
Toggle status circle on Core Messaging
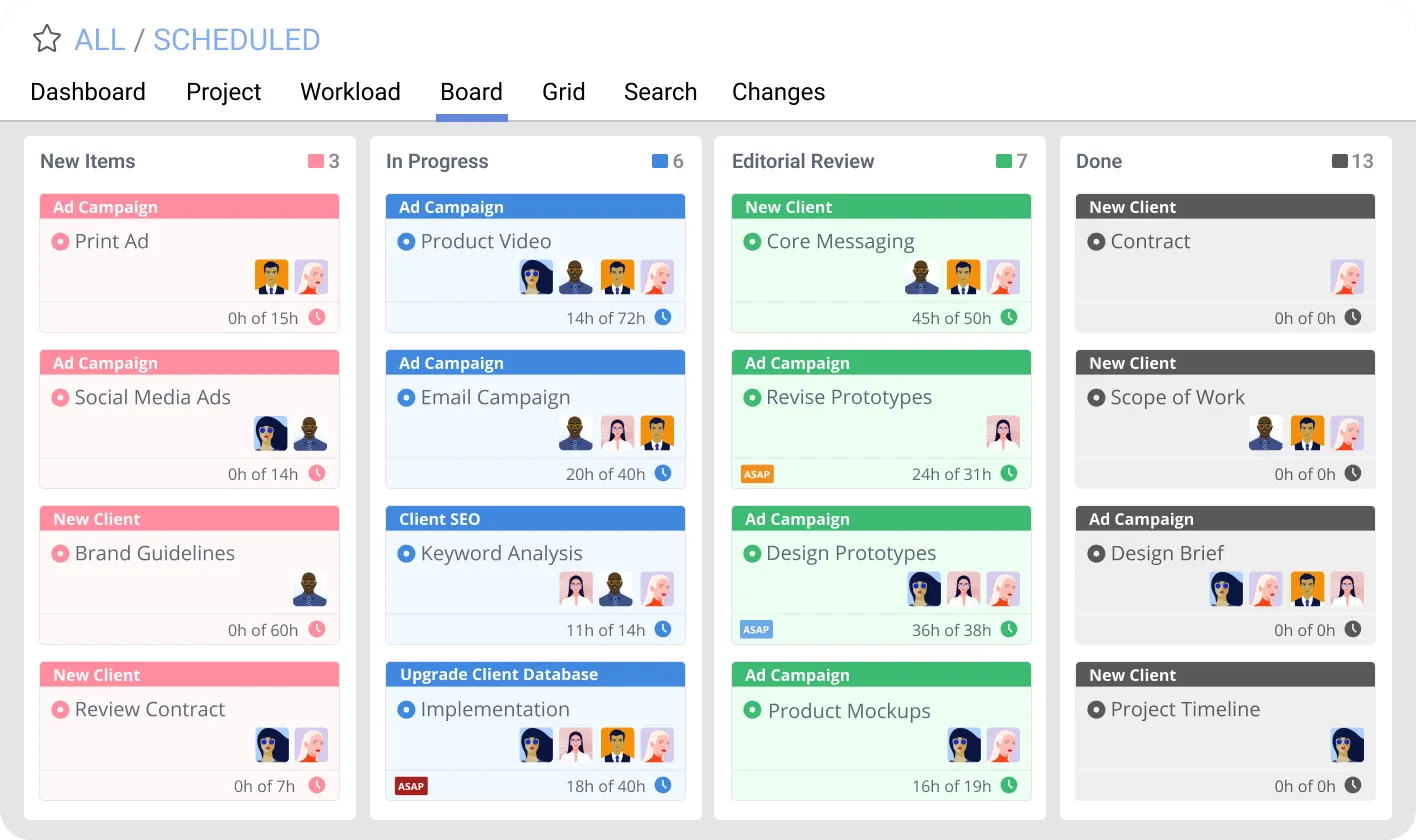(x=752, y=241)
